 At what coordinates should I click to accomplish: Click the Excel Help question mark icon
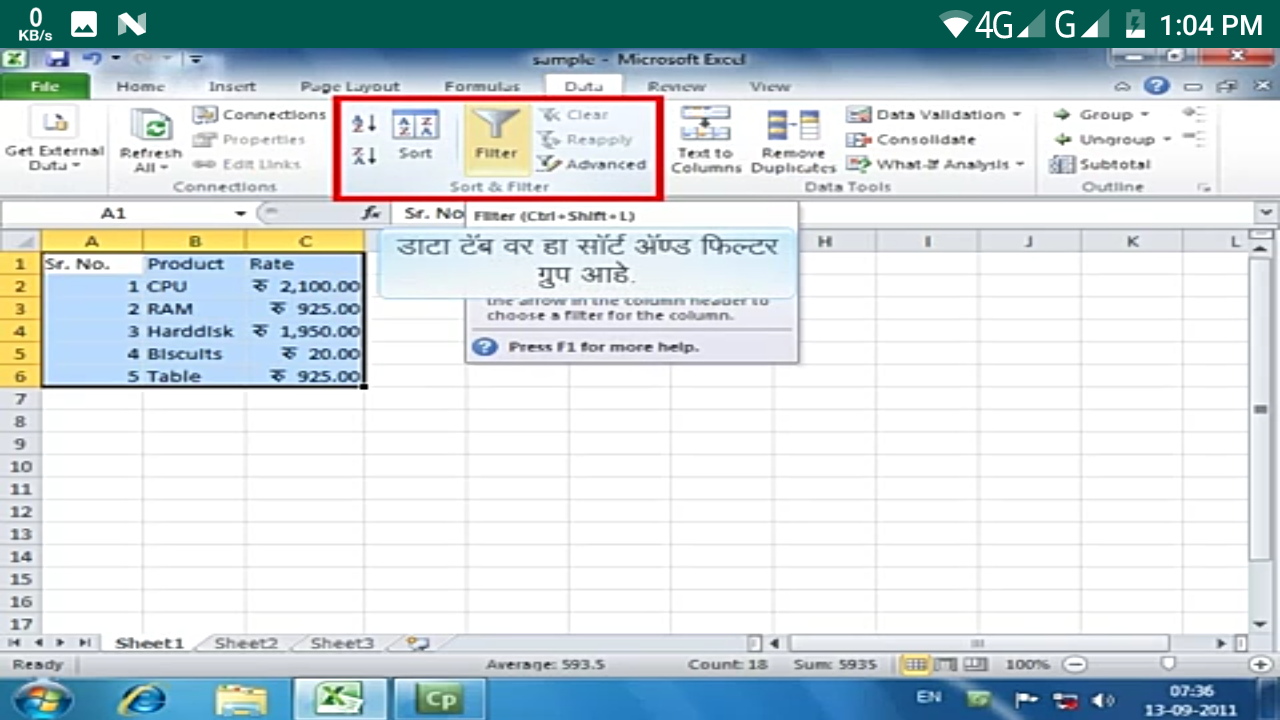[x=1156, y=87]
